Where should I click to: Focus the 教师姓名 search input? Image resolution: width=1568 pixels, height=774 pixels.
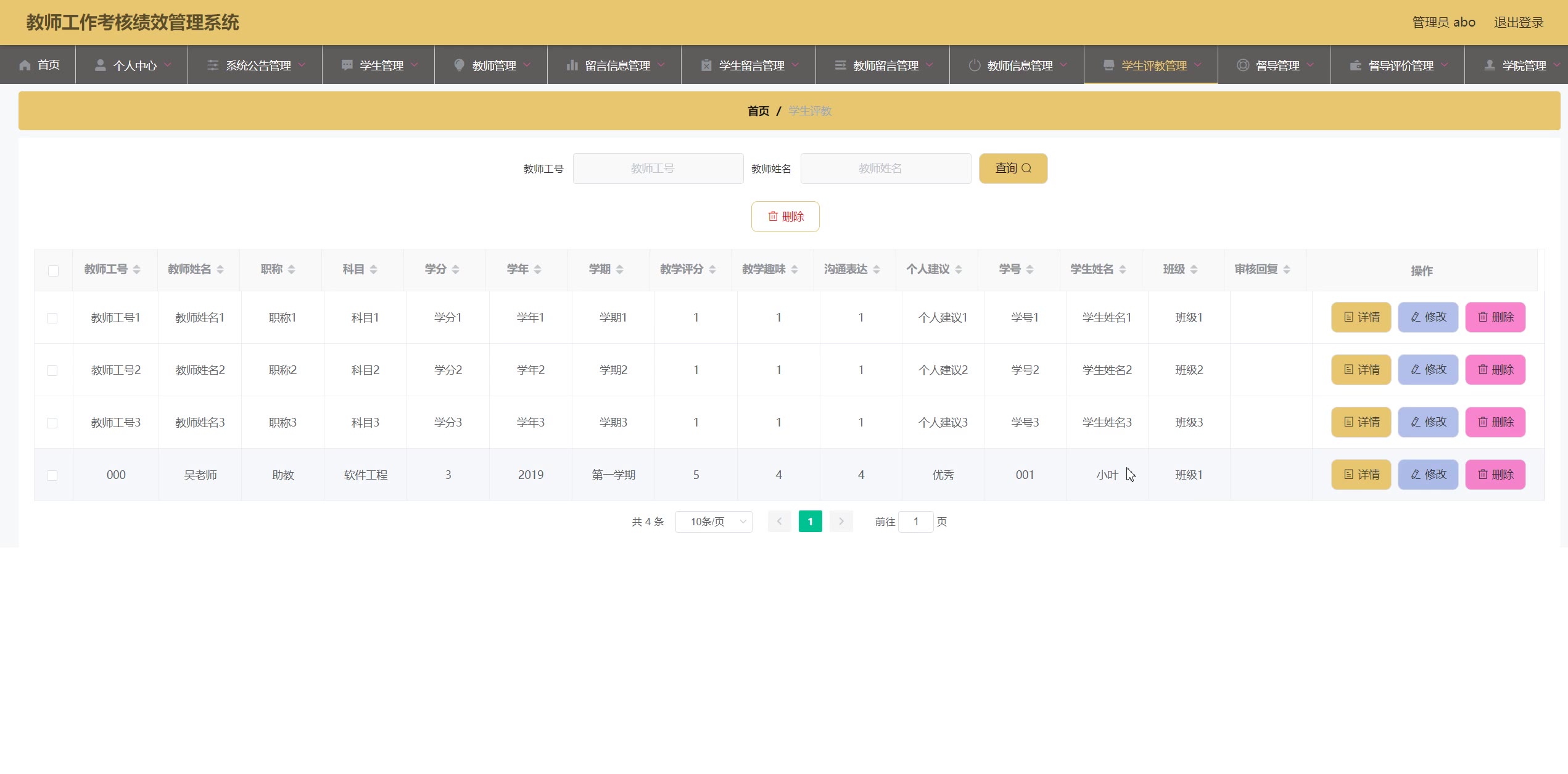click(885, 169)
